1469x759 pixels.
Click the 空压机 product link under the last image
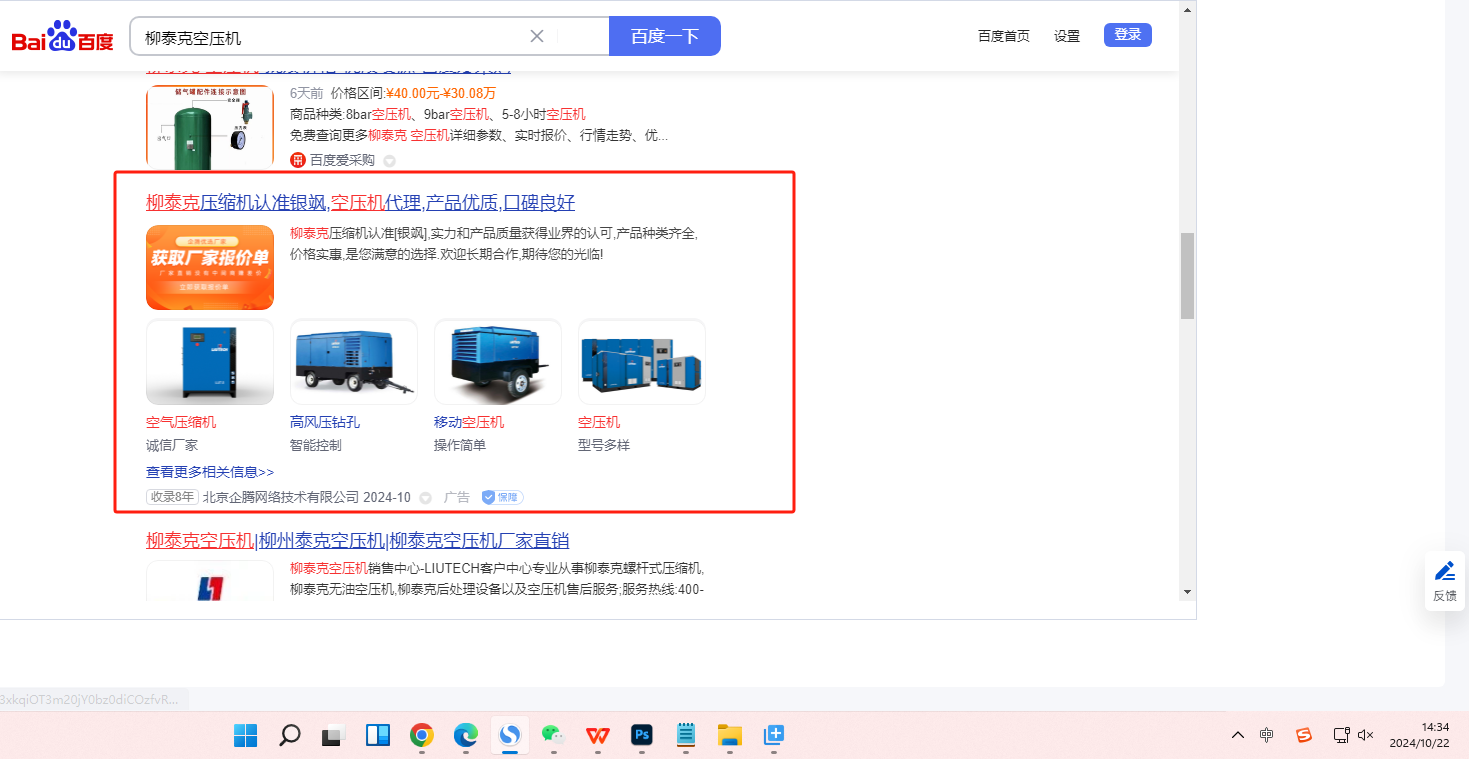click(x=599, y=422)
